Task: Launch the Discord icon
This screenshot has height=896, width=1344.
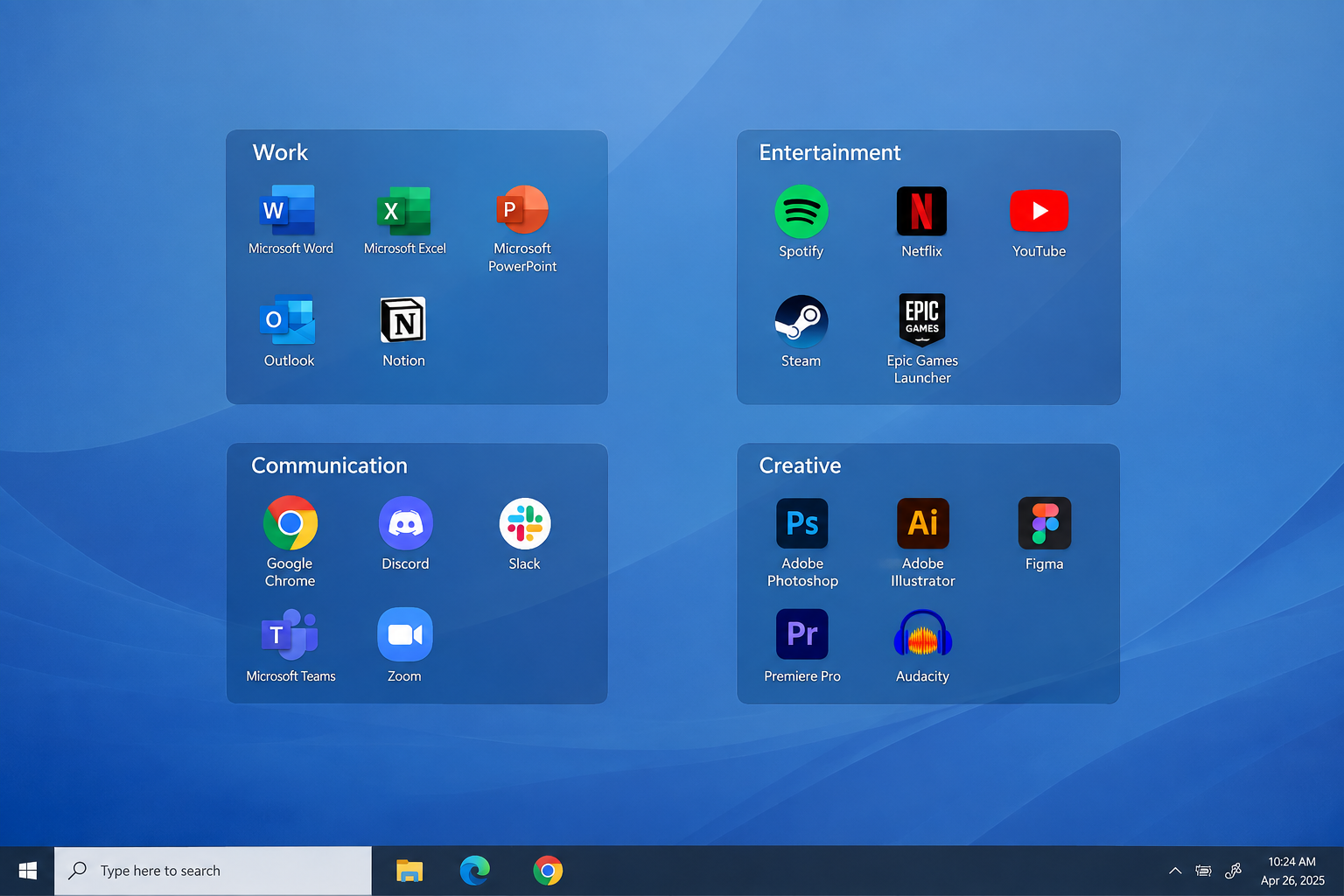Action: (x=406, y=523)
